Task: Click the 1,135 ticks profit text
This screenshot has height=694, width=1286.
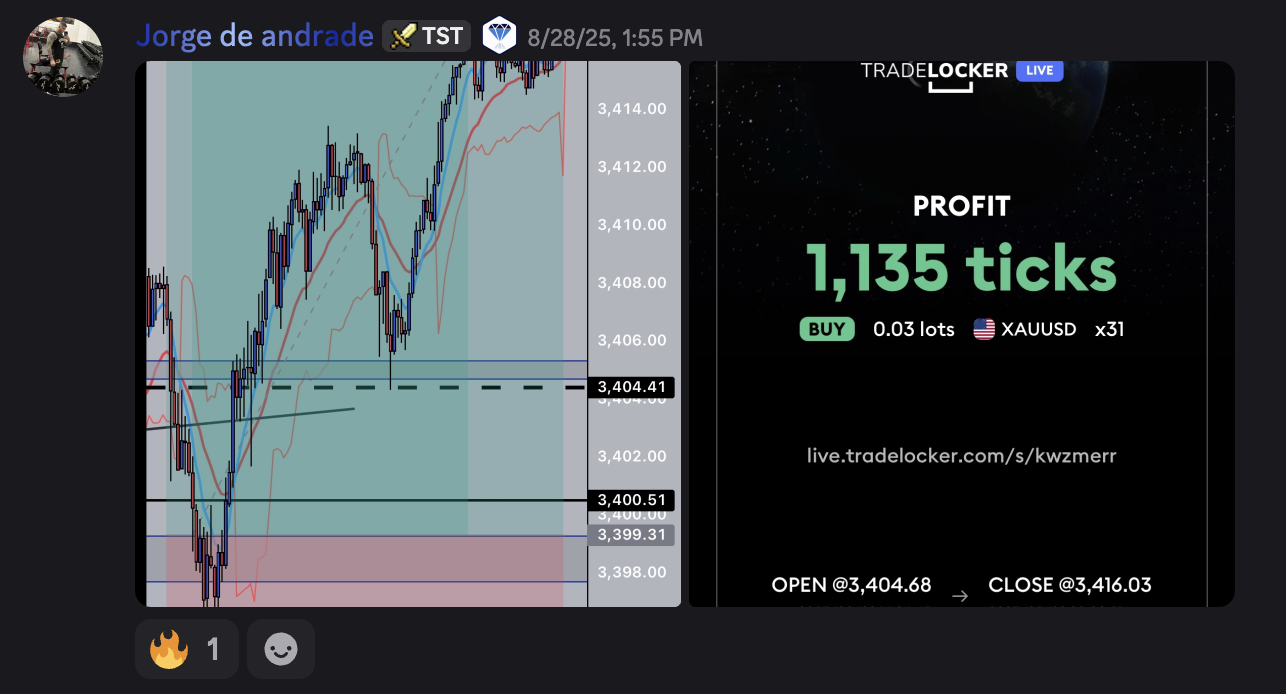Action: [x=962, y=268]
